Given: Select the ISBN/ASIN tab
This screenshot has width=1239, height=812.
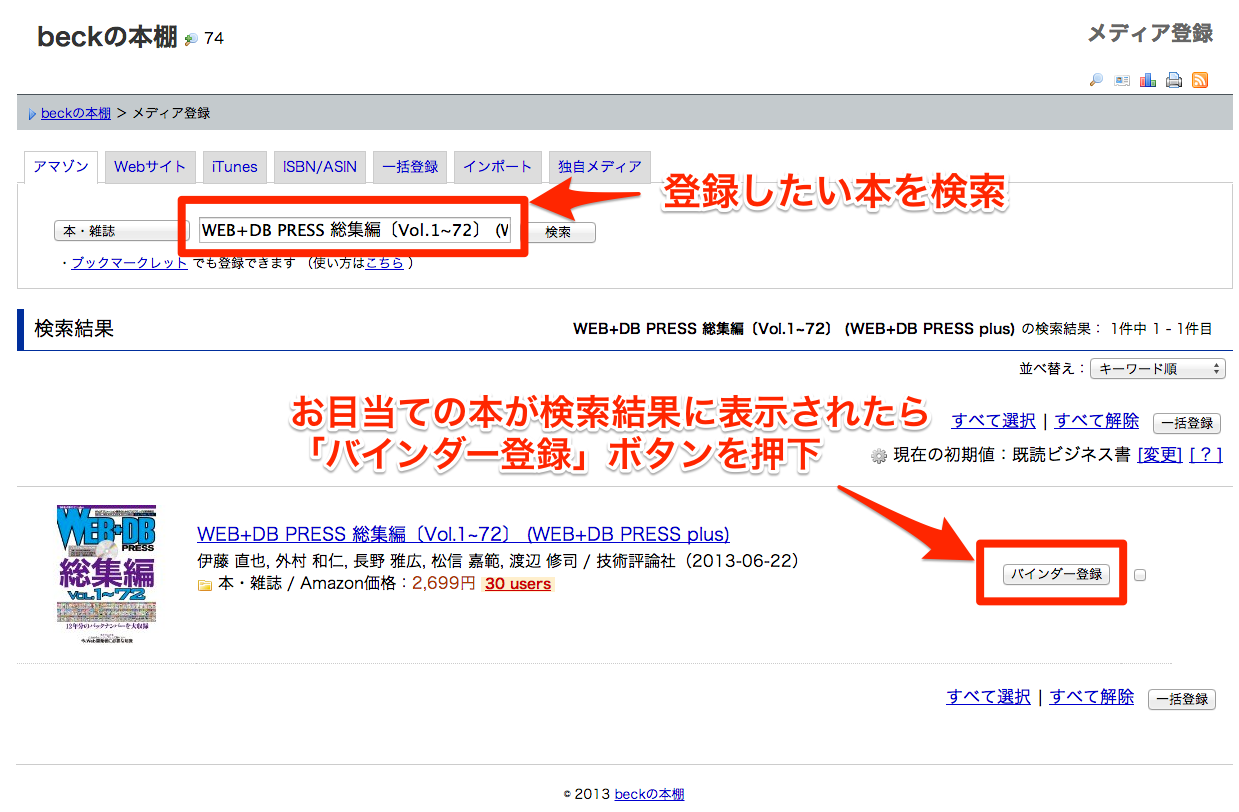Looking at the screenshot, I should pos(319,167).
